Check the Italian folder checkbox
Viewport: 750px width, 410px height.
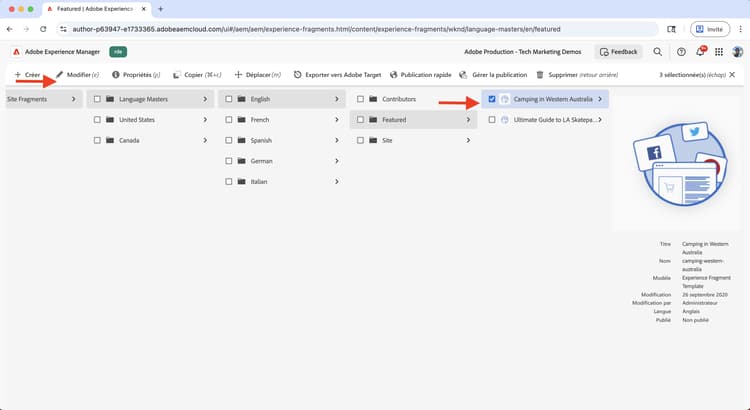click(x=229, y=181)
